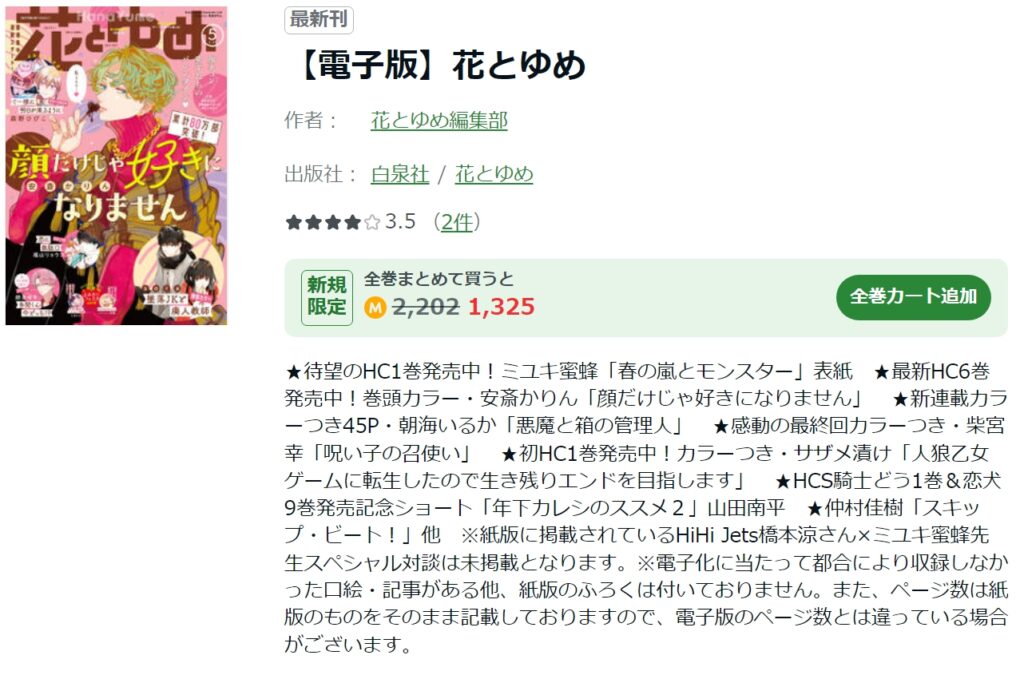
Task: Open the 花とゆめ編集部 author link
Action: click(x=439, y=120)
